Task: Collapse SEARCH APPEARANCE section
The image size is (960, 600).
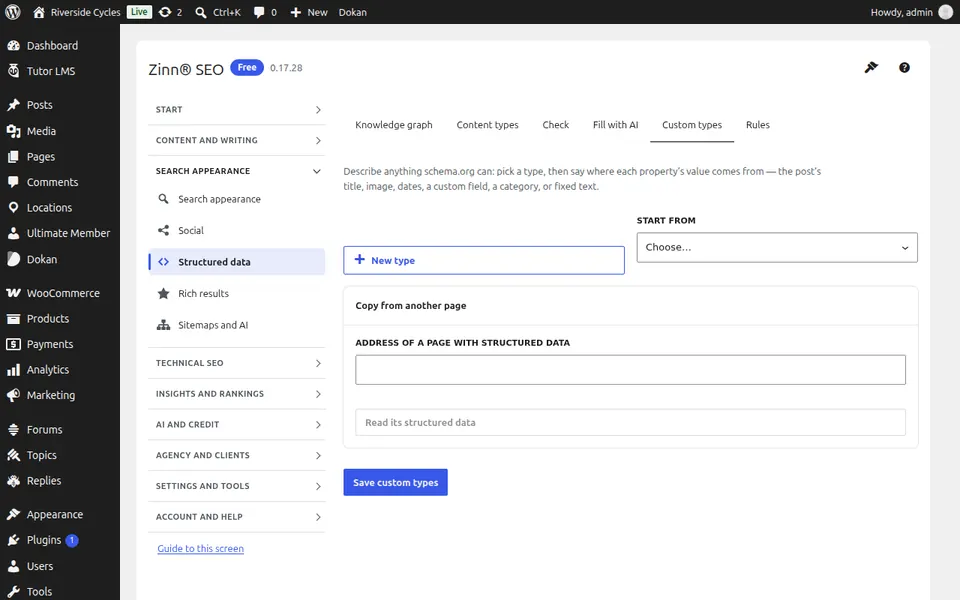Action: 237,171
